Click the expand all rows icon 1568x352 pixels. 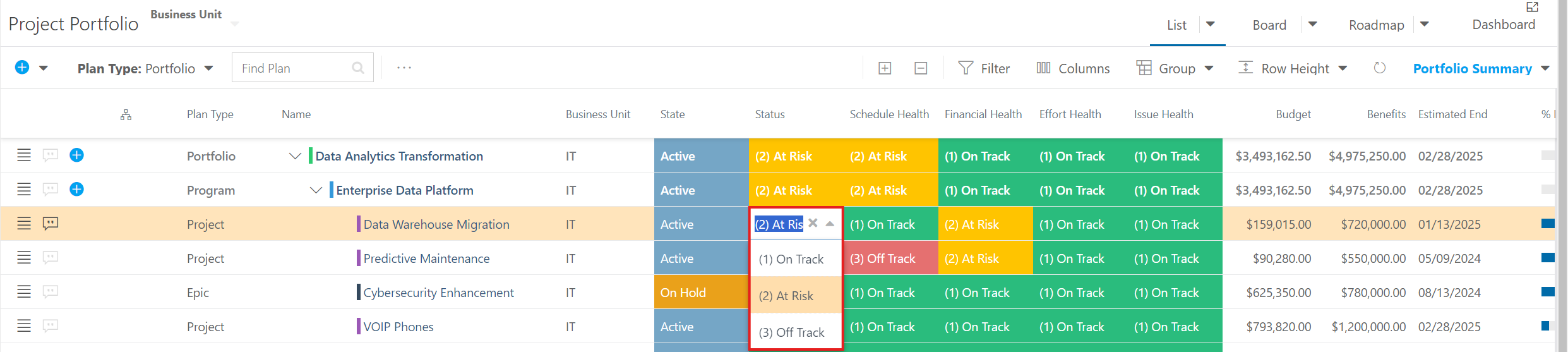885,68
